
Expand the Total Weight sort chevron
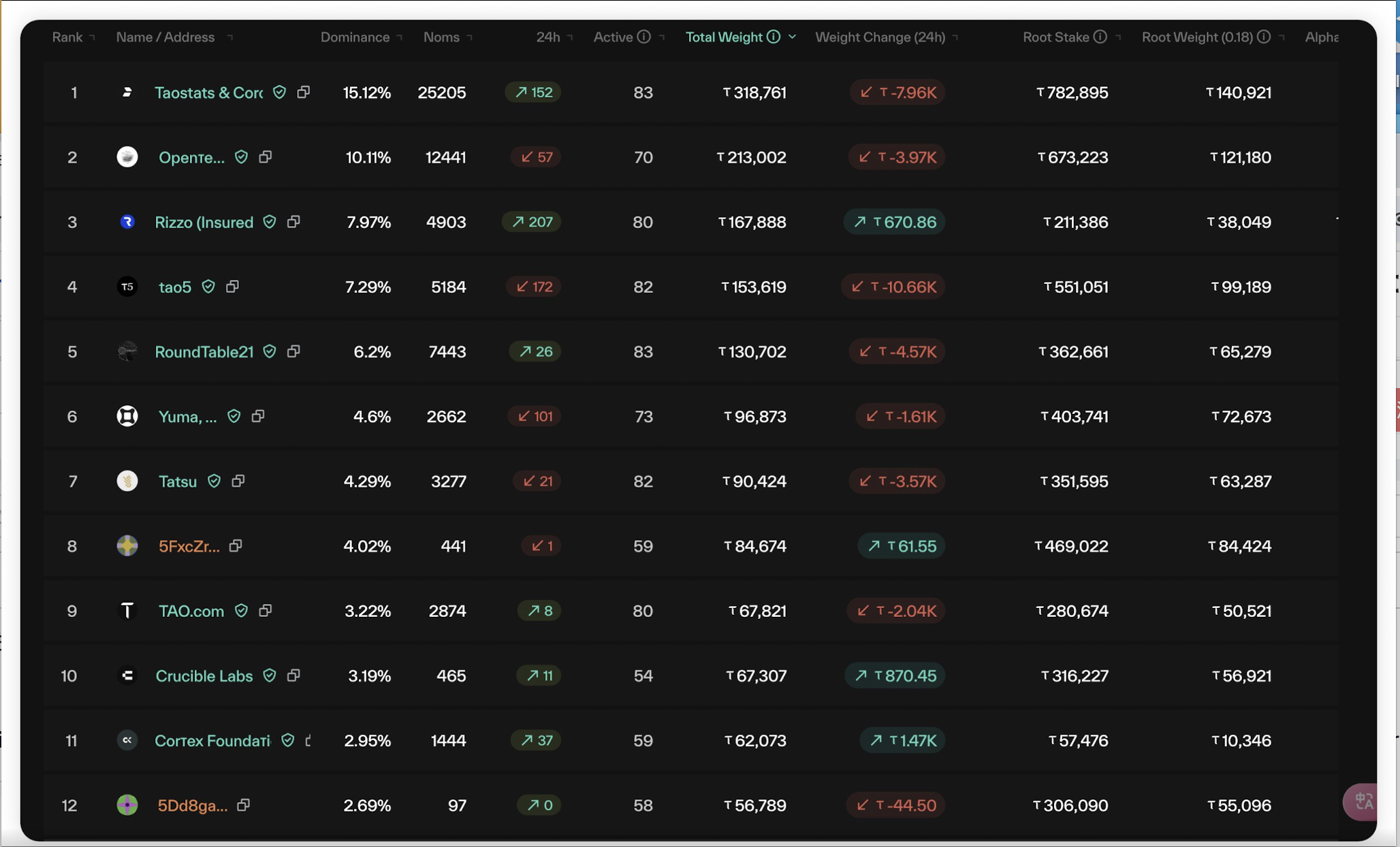click(x=793, y=37)
